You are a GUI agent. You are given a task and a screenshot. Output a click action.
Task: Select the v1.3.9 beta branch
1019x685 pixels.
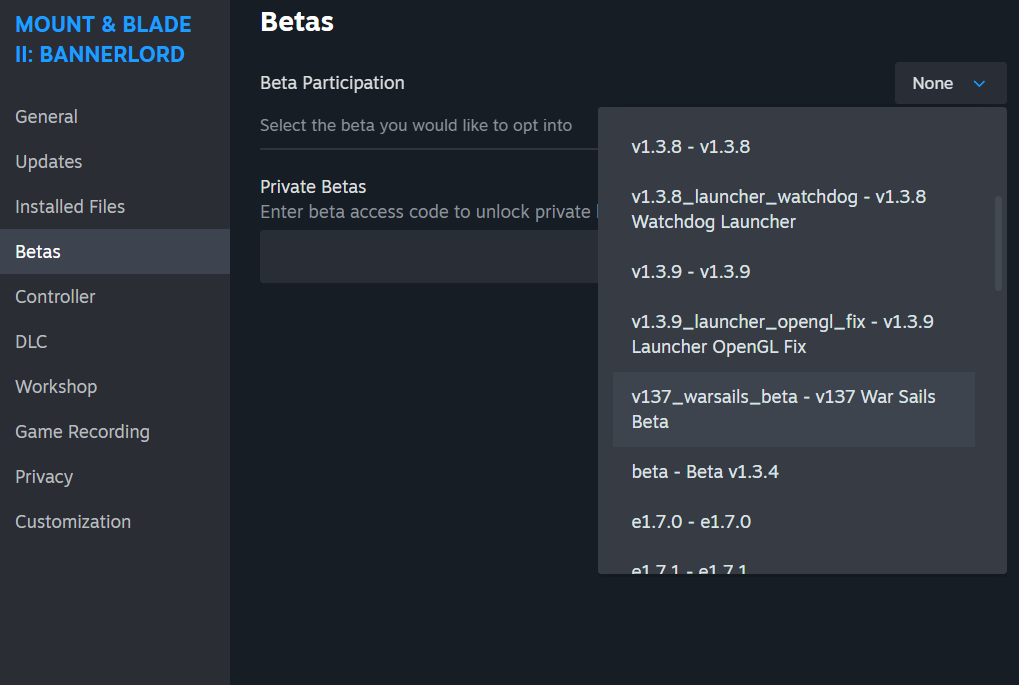691,272
